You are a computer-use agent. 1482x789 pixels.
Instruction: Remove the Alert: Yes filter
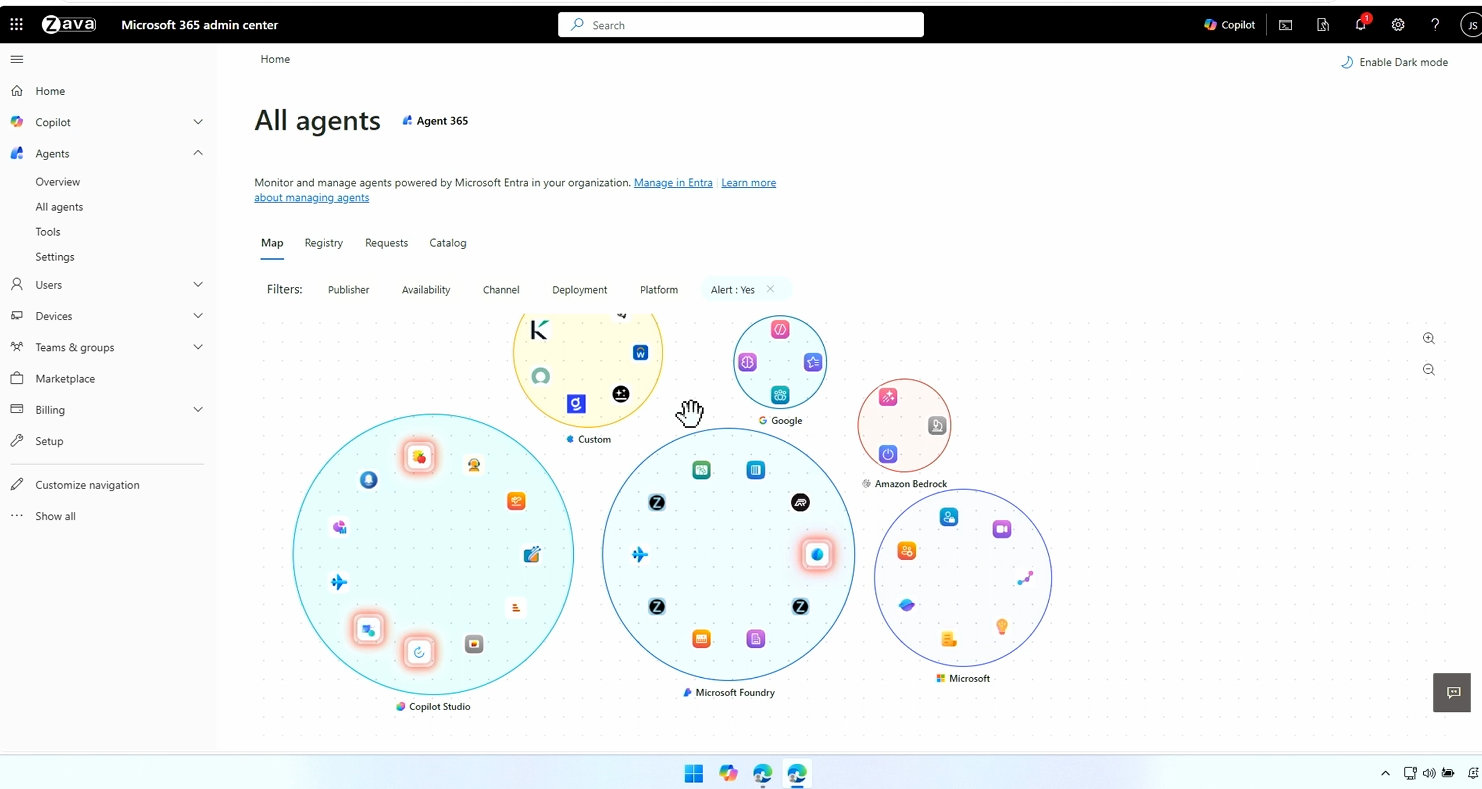pos(770,289)
